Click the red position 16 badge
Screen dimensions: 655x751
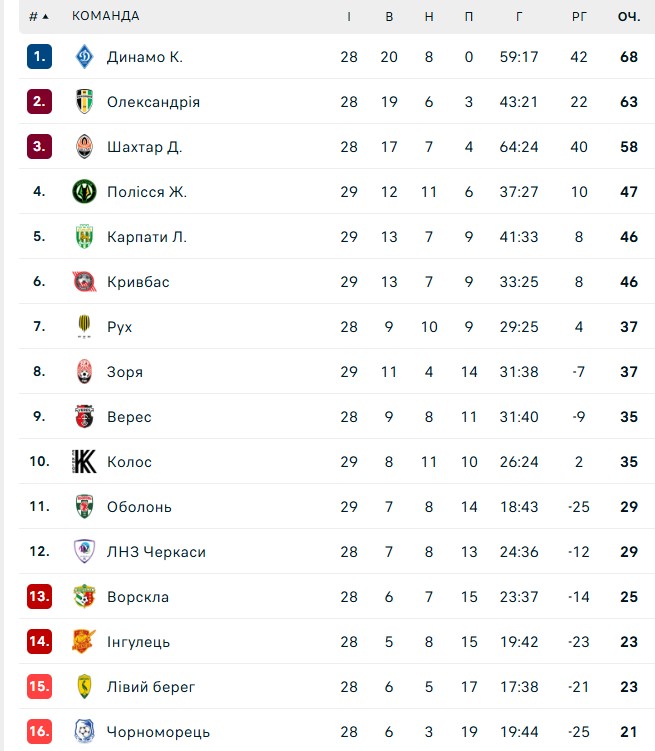click(39, 732)
